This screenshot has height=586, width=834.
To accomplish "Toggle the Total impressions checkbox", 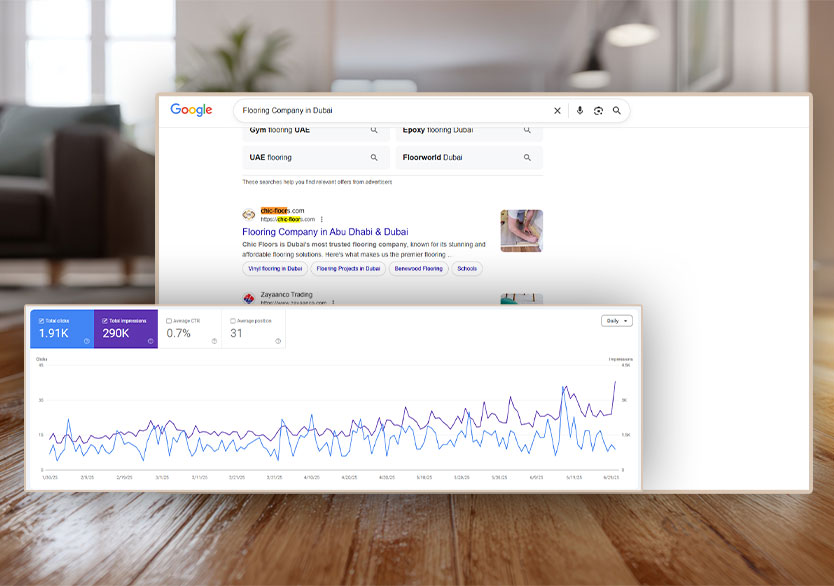I will (x=105, y=320).
